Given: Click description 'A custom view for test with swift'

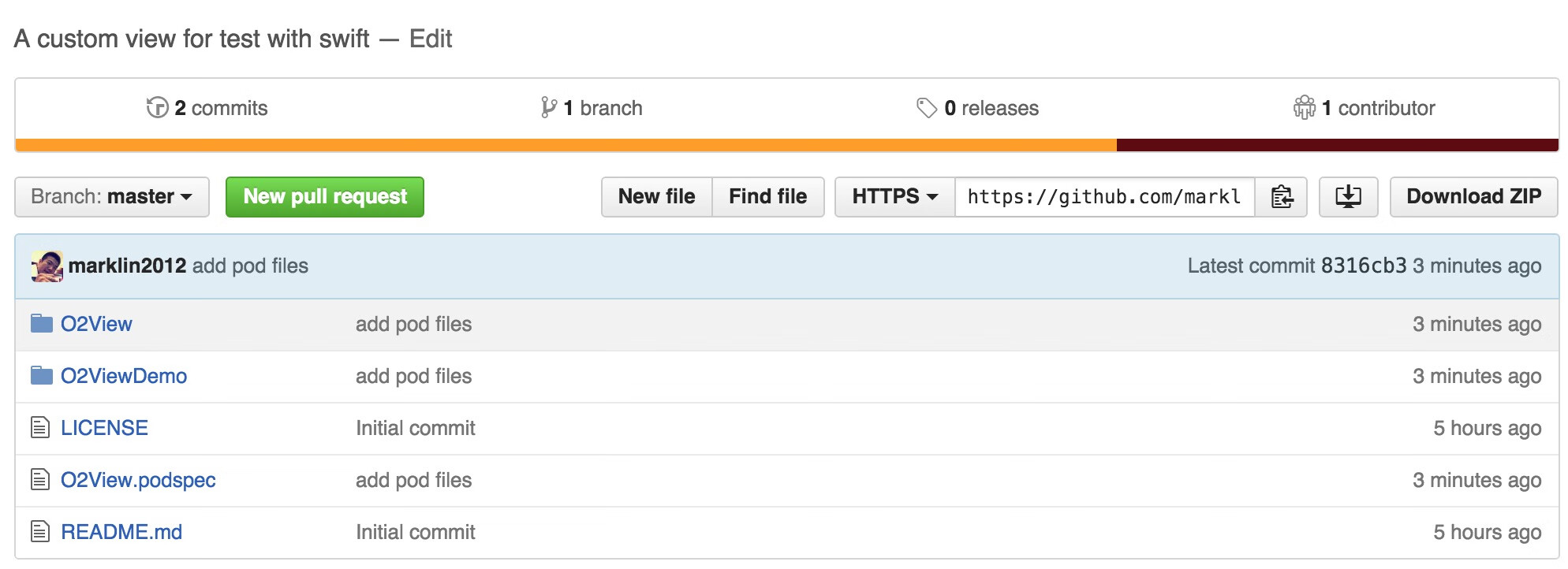Looking at the screenshot, I should pos(192,39).
